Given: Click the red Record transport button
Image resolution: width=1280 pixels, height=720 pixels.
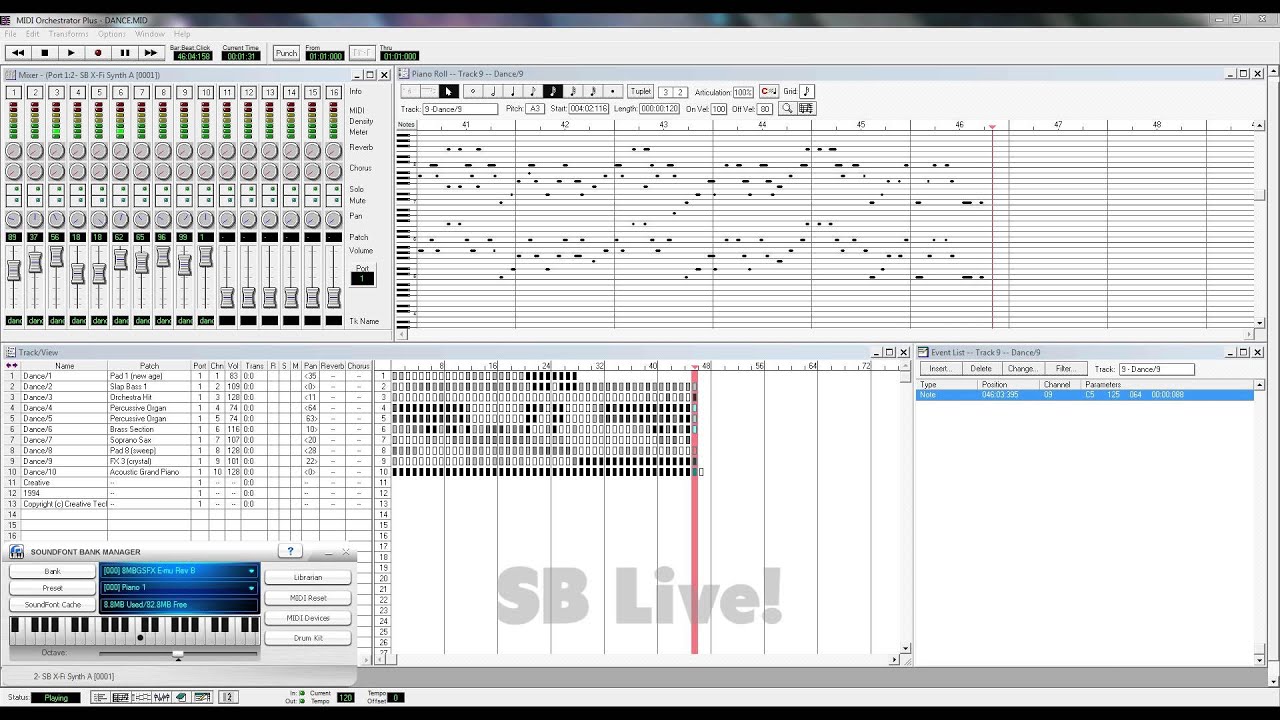Looking at the screenshot, I should 98,53.
